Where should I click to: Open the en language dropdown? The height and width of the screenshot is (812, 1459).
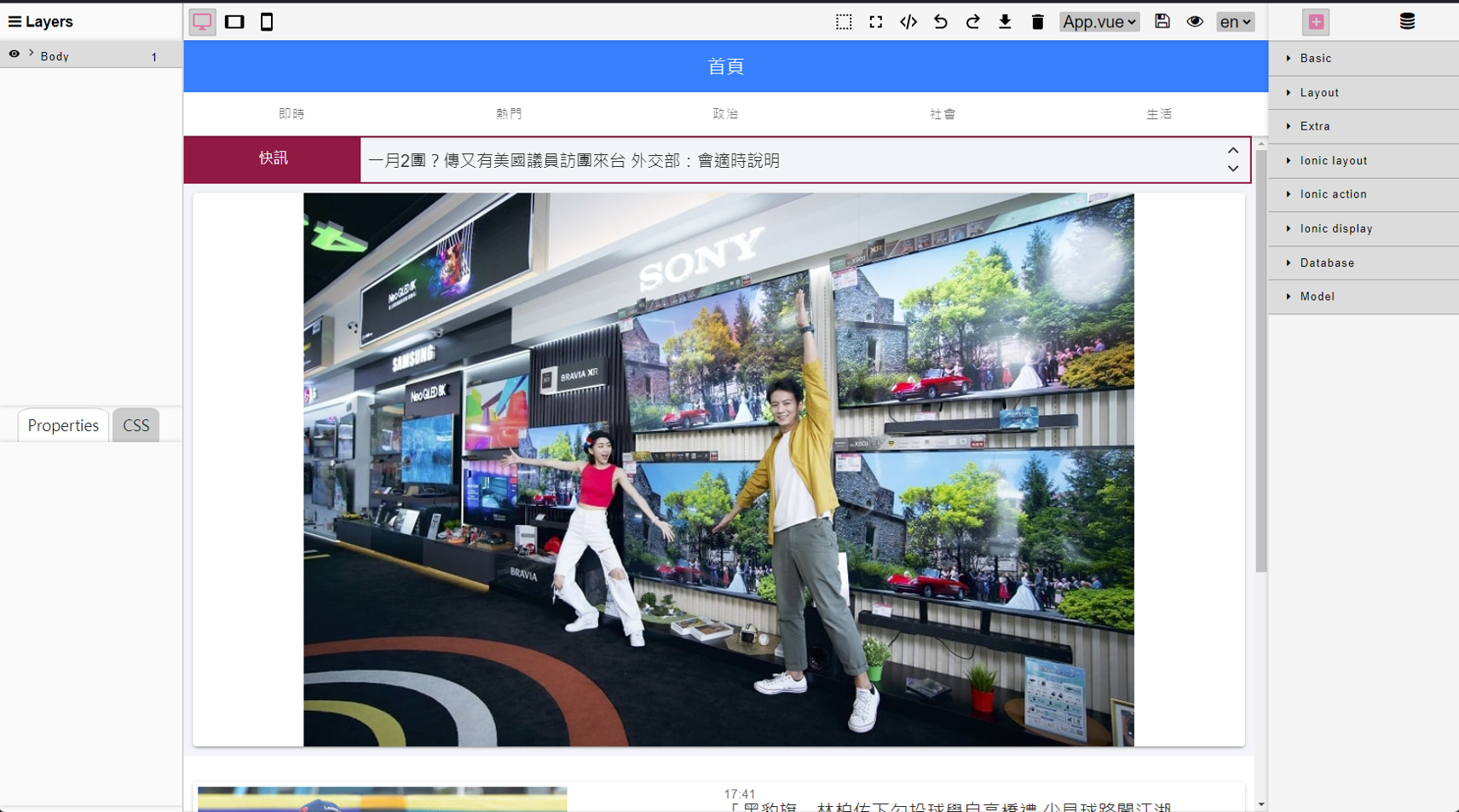click(x=1235, y=22)
